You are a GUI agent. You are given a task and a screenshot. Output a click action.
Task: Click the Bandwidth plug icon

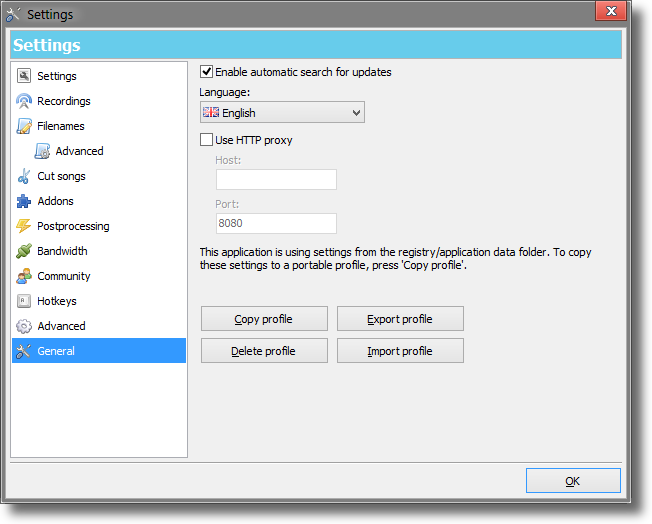click(24, 251)
